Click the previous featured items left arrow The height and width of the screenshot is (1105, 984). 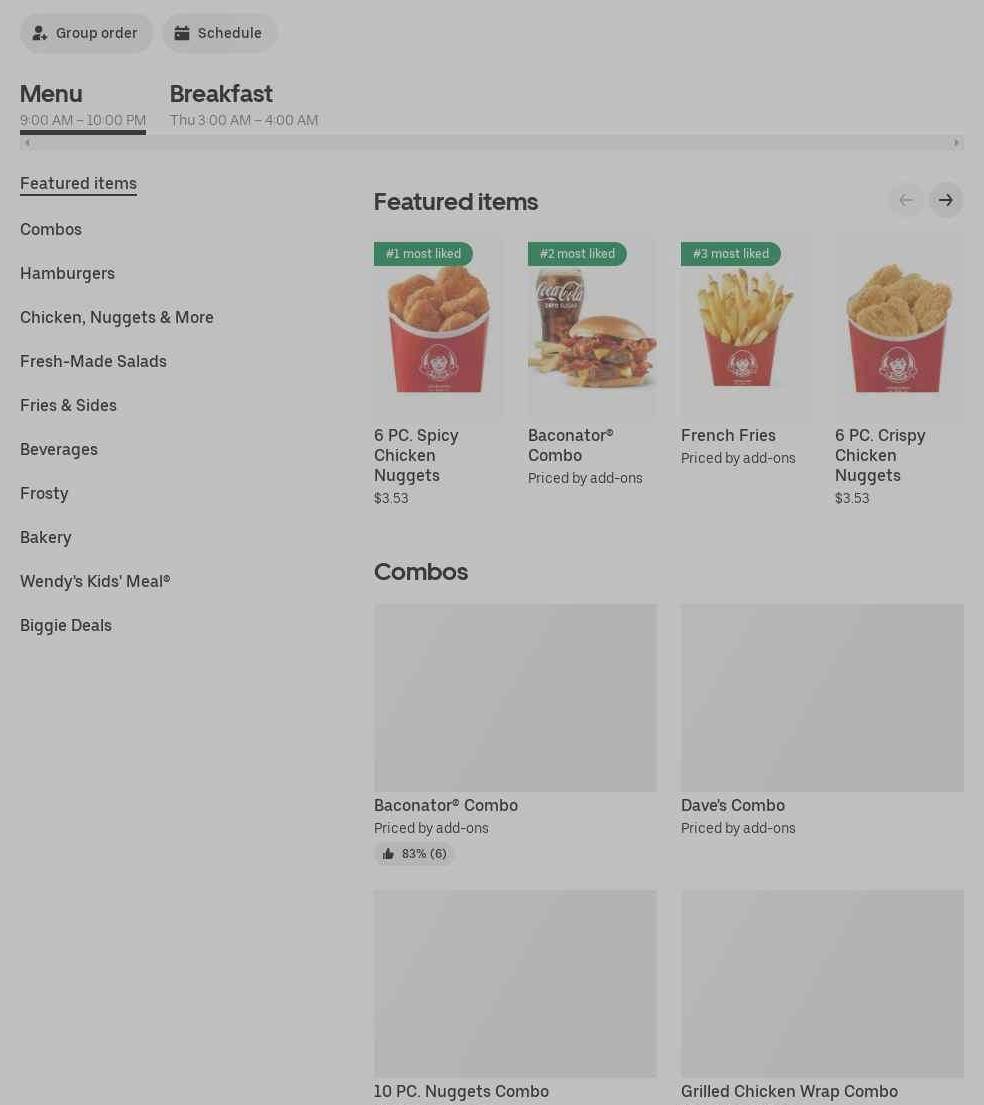click(x=906, y=200)
